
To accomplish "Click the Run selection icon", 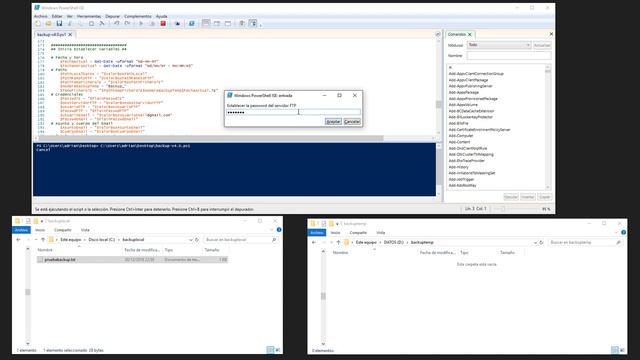I will coord(152,24).
